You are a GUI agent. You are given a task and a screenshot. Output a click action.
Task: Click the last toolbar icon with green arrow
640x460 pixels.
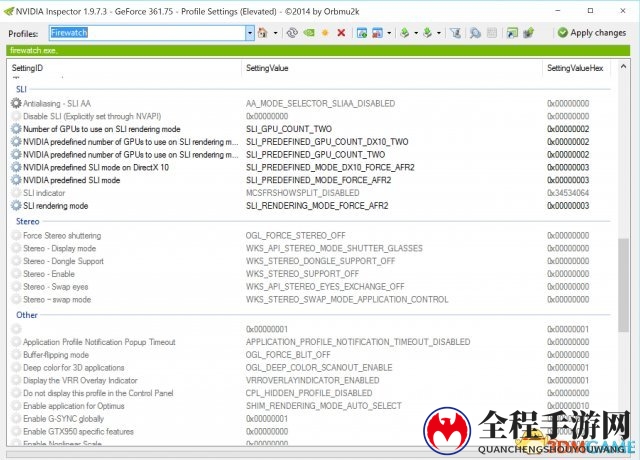(529, 33)
